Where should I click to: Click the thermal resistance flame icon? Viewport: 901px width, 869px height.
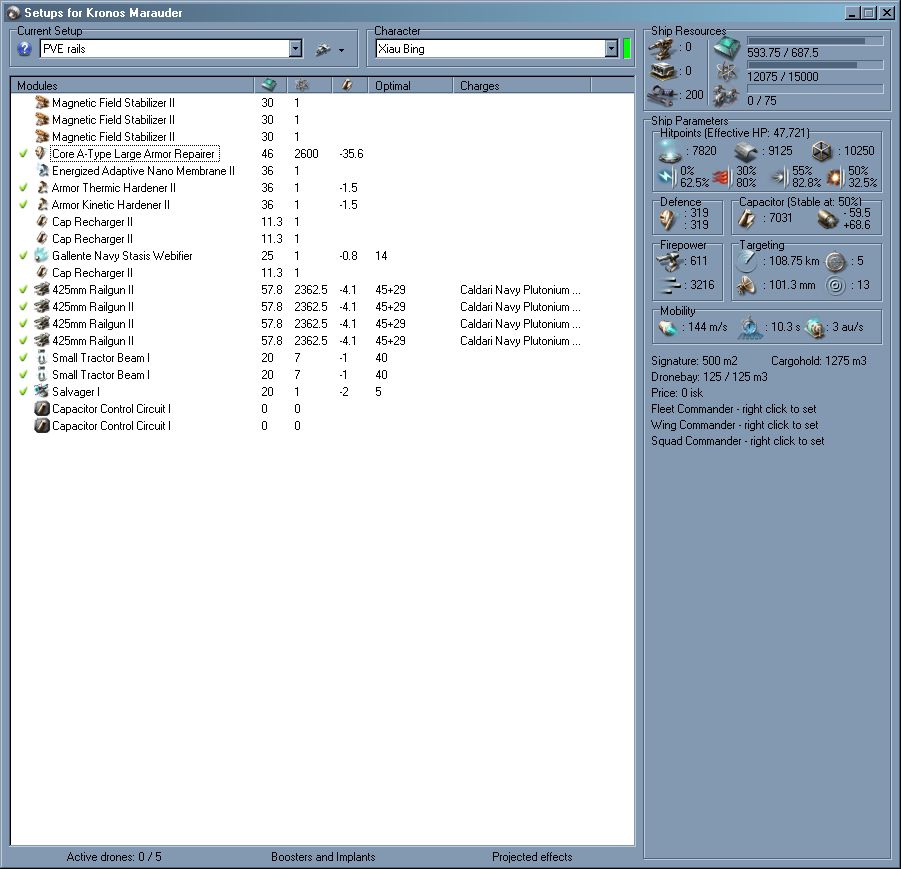(723, 178)
